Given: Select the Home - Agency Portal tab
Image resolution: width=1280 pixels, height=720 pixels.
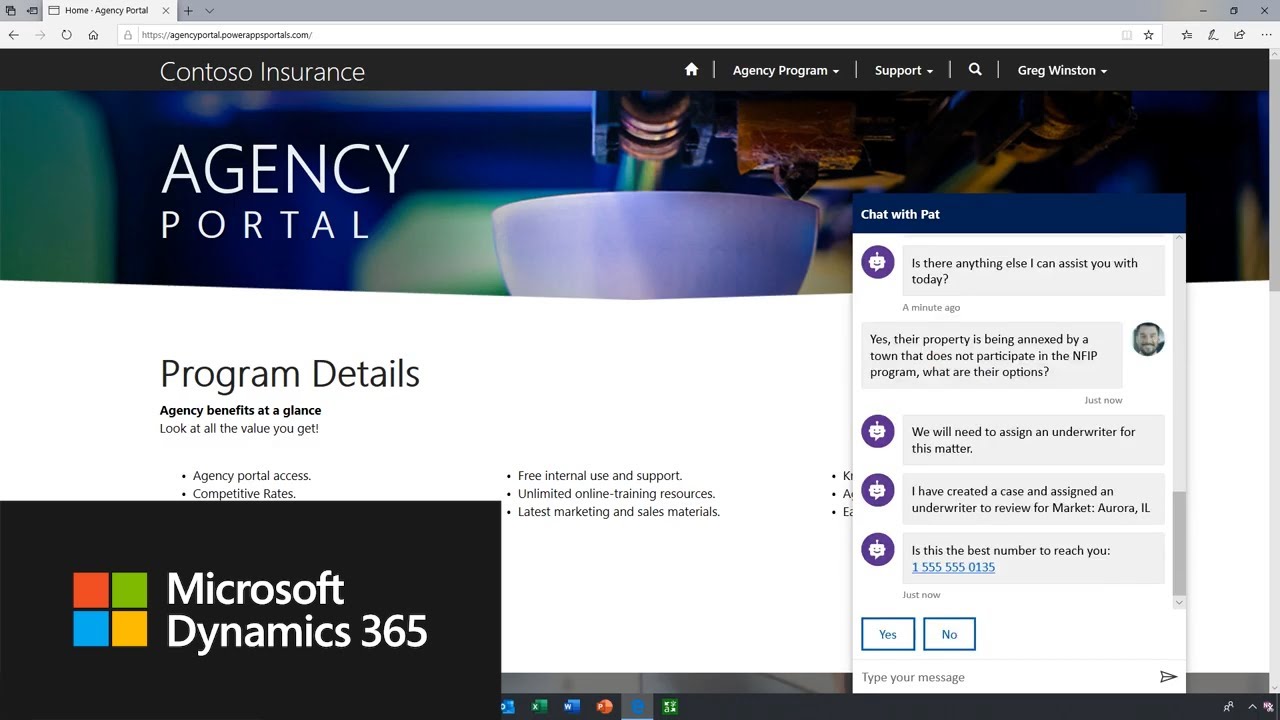Looking at the screenshot, I should (x=108, y=11).
